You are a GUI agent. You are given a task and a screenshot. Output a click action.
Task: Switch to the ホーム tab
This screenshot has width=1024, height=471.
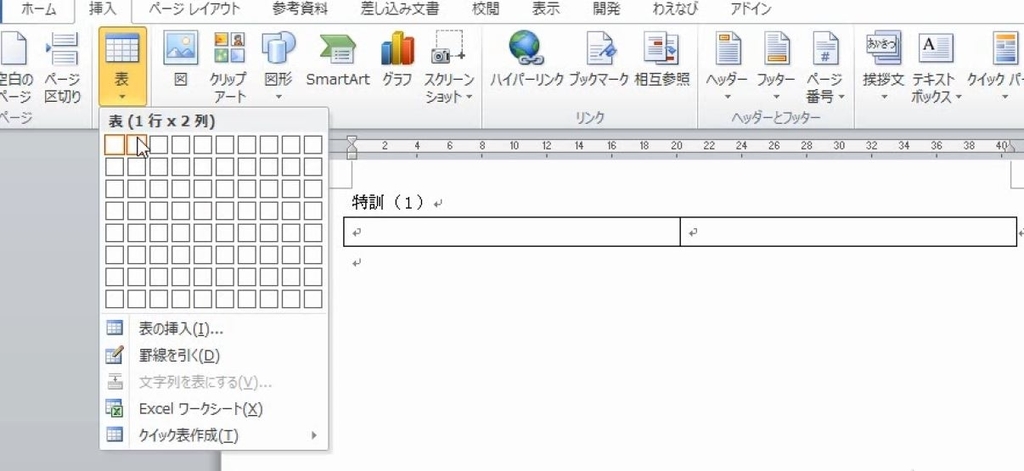39,10
